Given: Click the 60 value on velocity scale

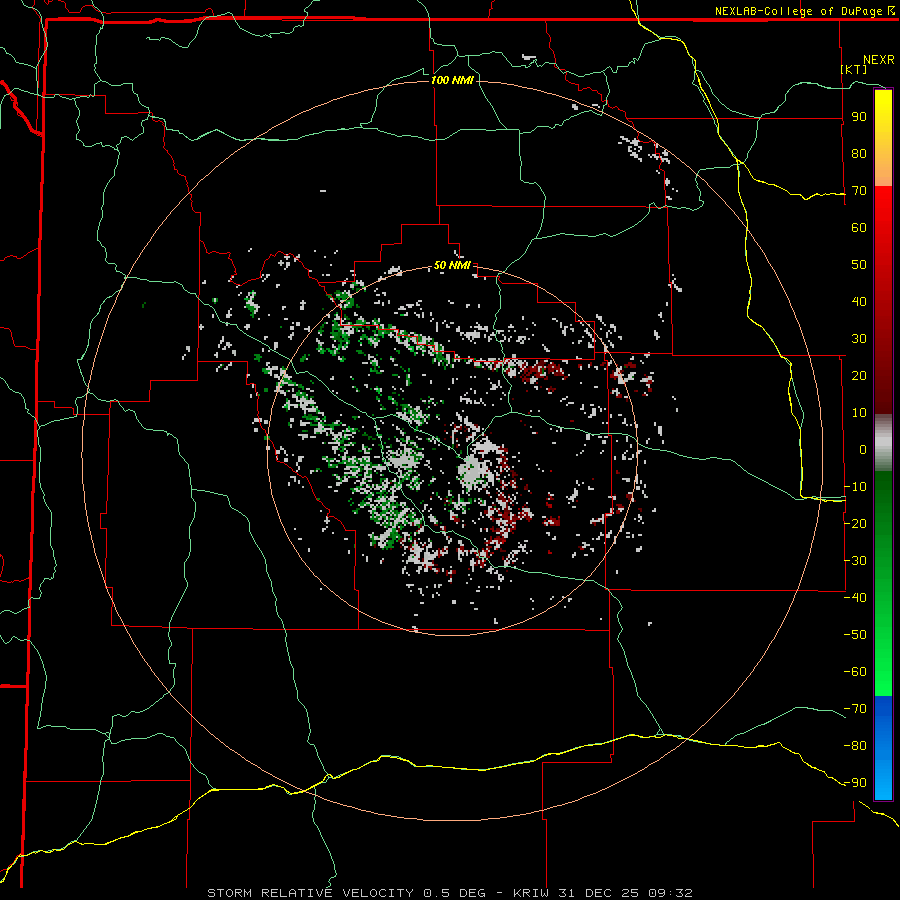Looking at the screenshot, I should tap(859, 227).
